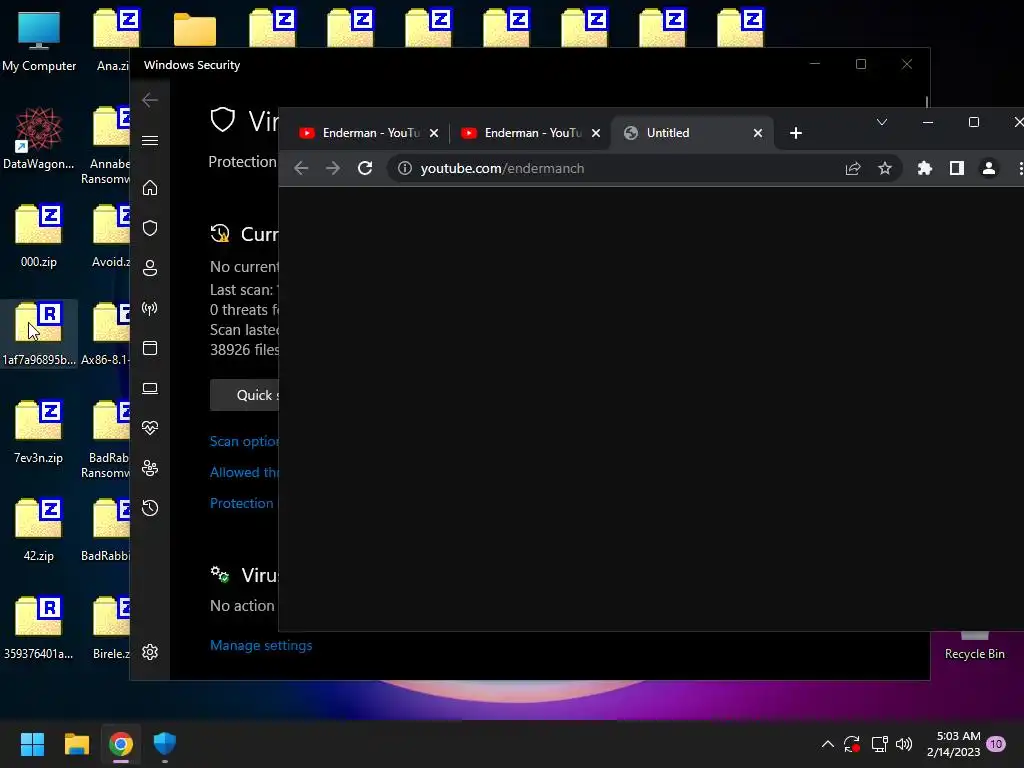Open volume control in system tray

904,744
